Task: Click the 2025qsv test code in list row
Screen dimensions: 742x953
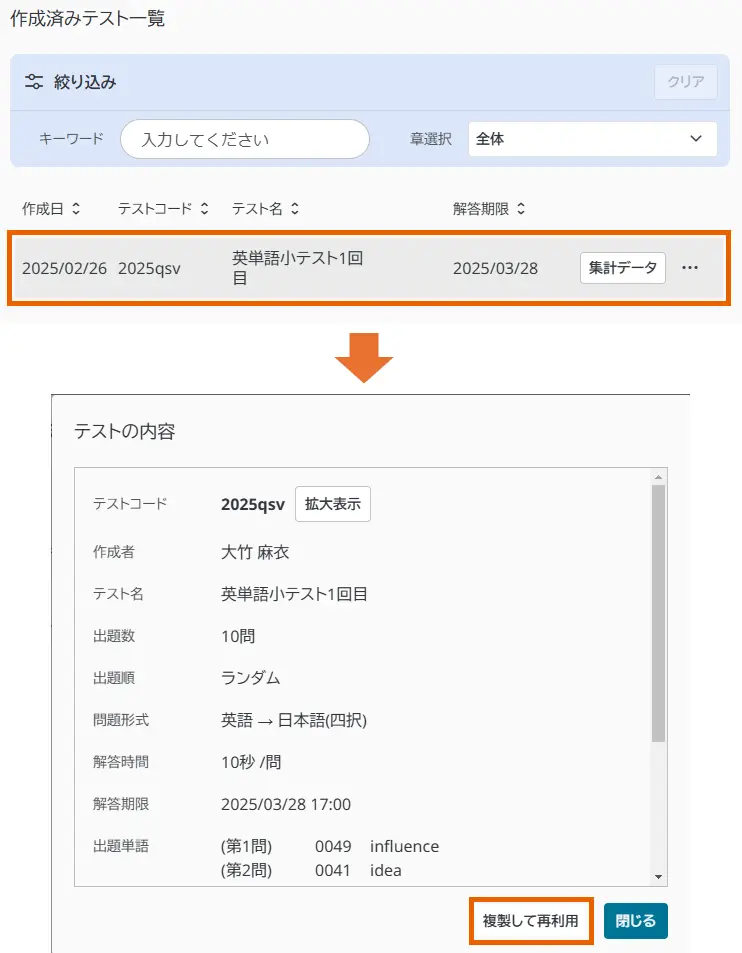Action: pyautogui.click(x=149, y=268)
